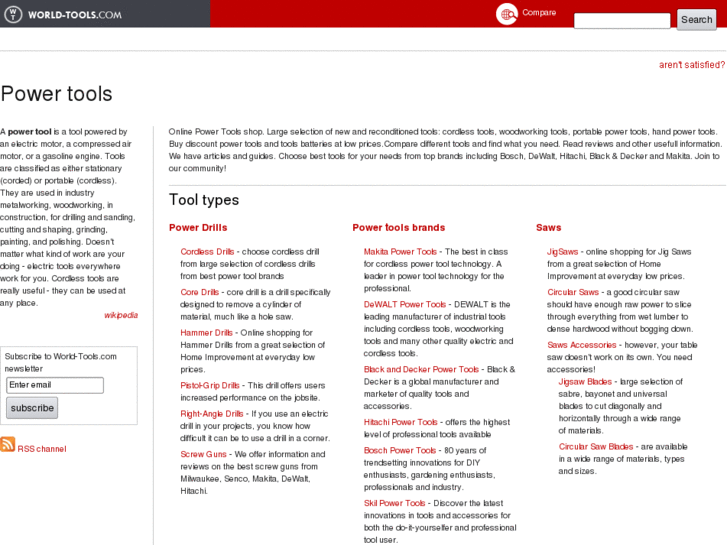Click the subscribe button

tap(32, 408)
